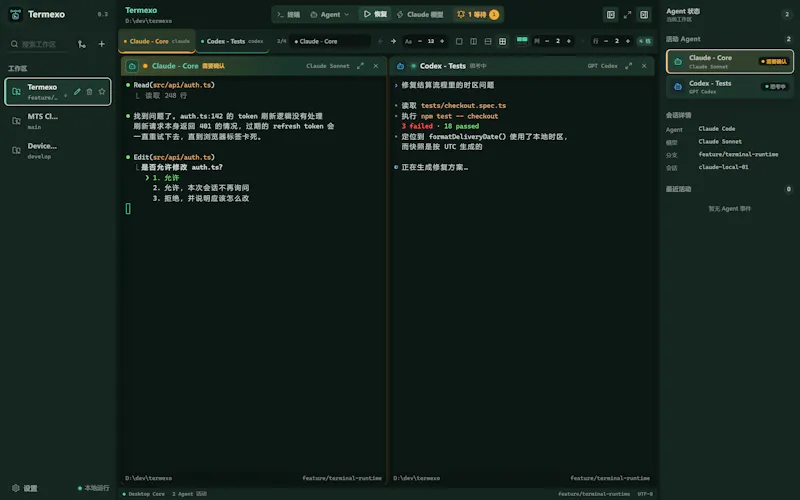The height and width of the screenshot is (500, 800).
Task: Go to next pane with right arrow
Action: pos(393,41)
